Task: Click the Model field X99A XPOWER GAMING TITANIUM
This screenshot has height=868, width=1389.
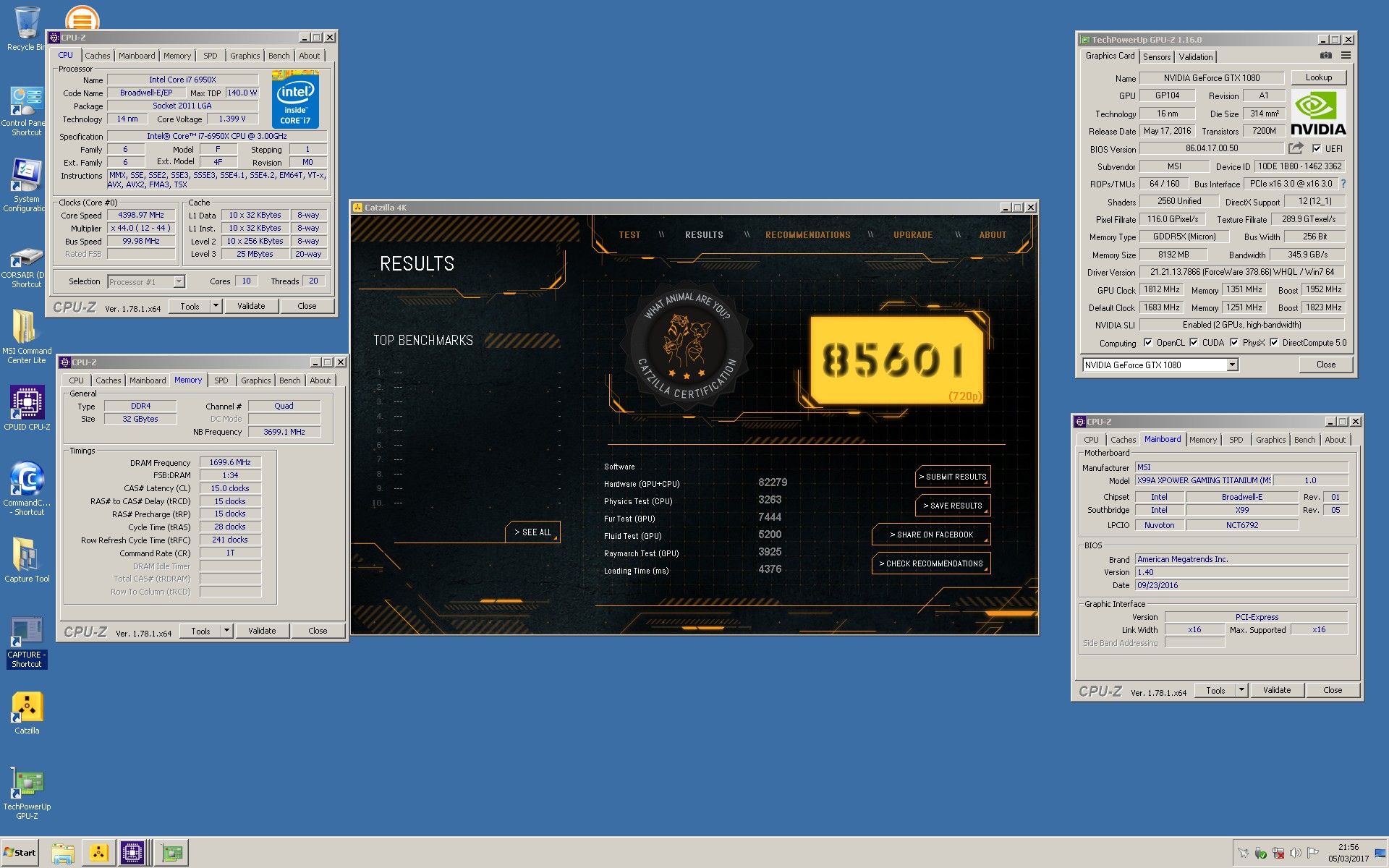Action: (x=1204, y=480)
